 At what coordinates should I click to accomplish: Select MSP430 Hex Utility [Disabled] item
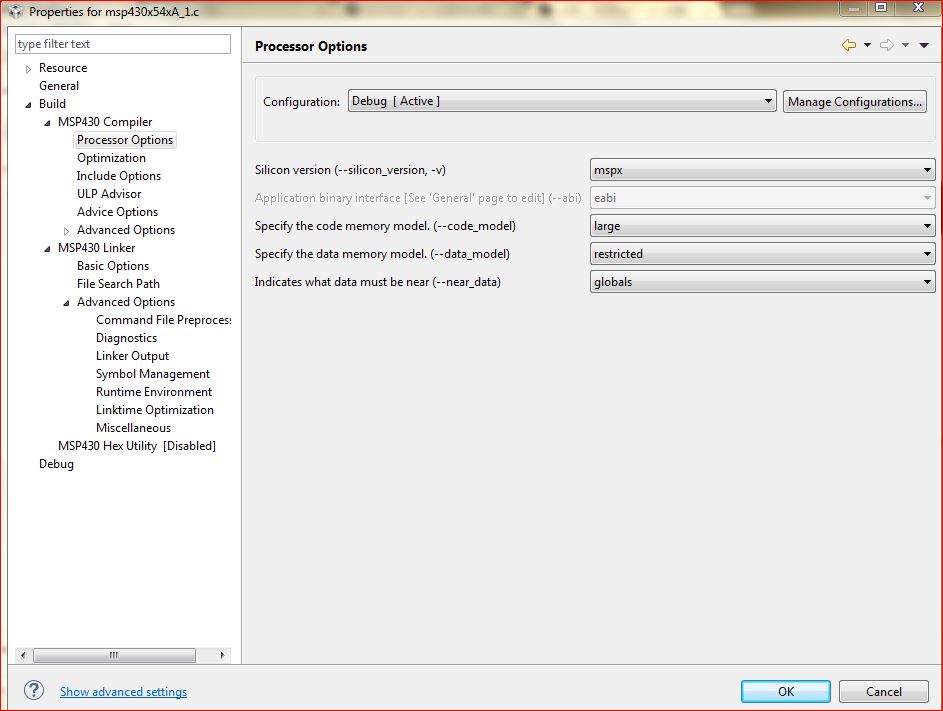[137, 446]
